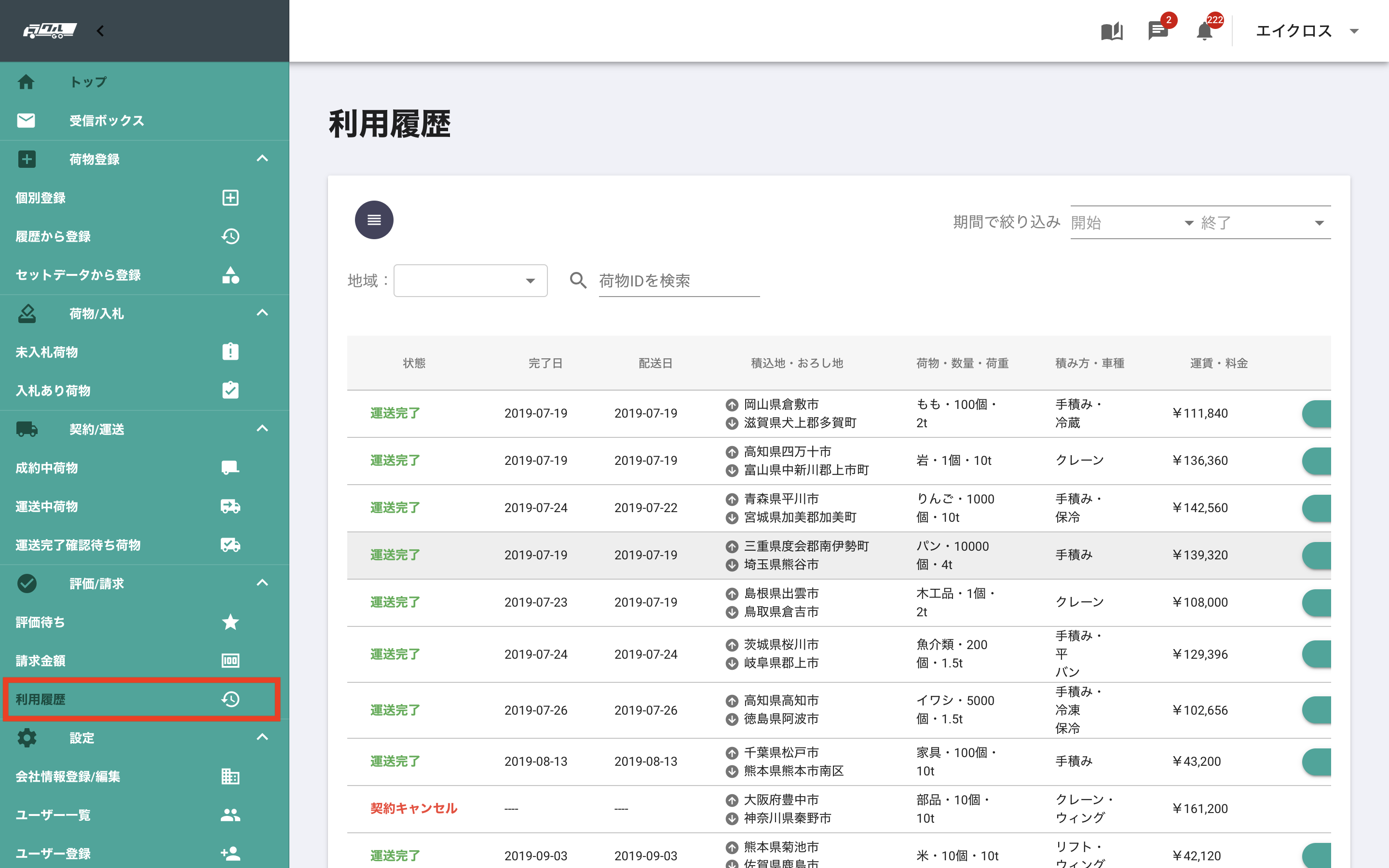Open the notifications bell icon

pyautogui.click(x=1204, y=31)
